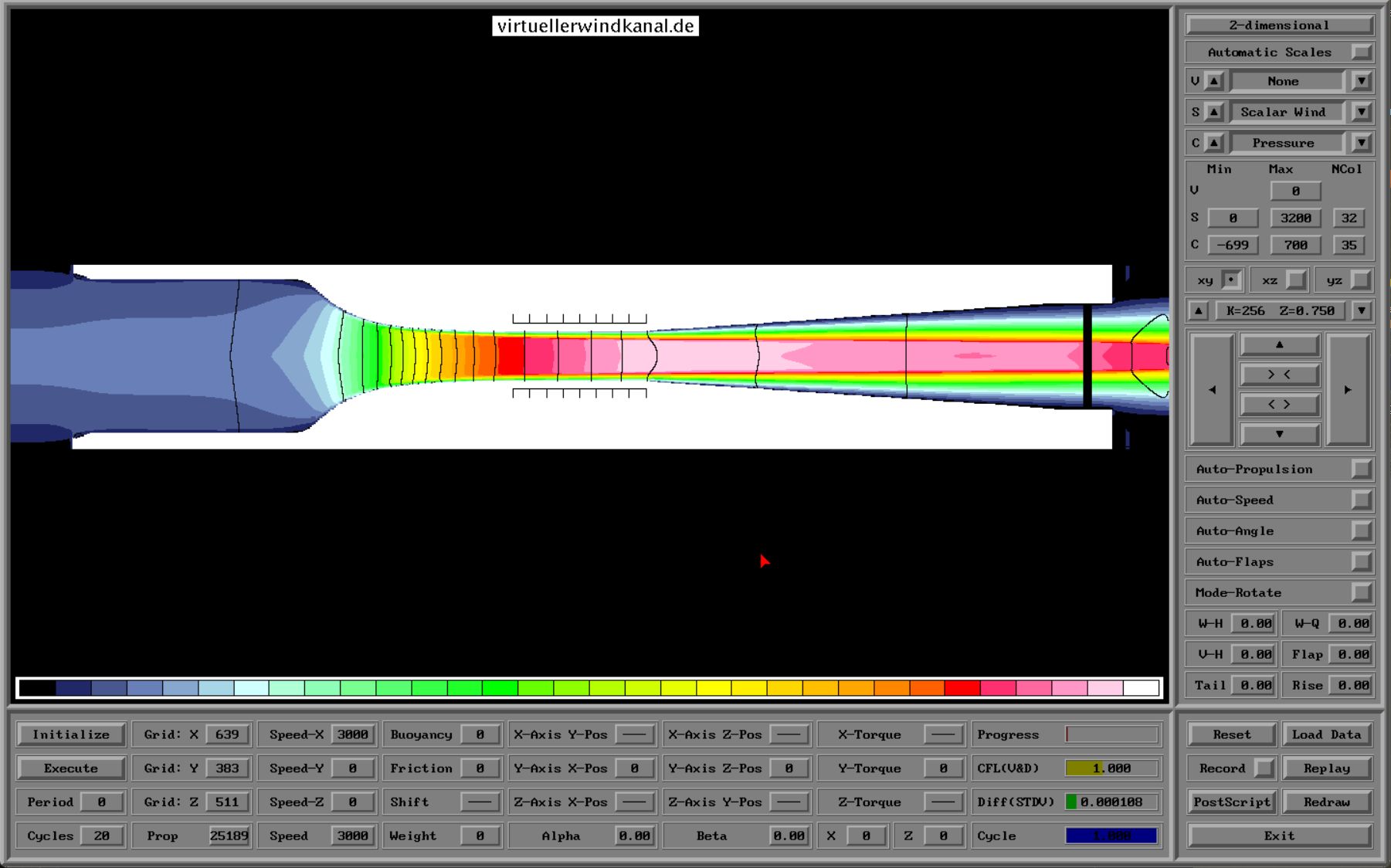Select the yz plane radio button
The height and width of the screenshot is (868, 1391).
click(x=1362, y=280)
